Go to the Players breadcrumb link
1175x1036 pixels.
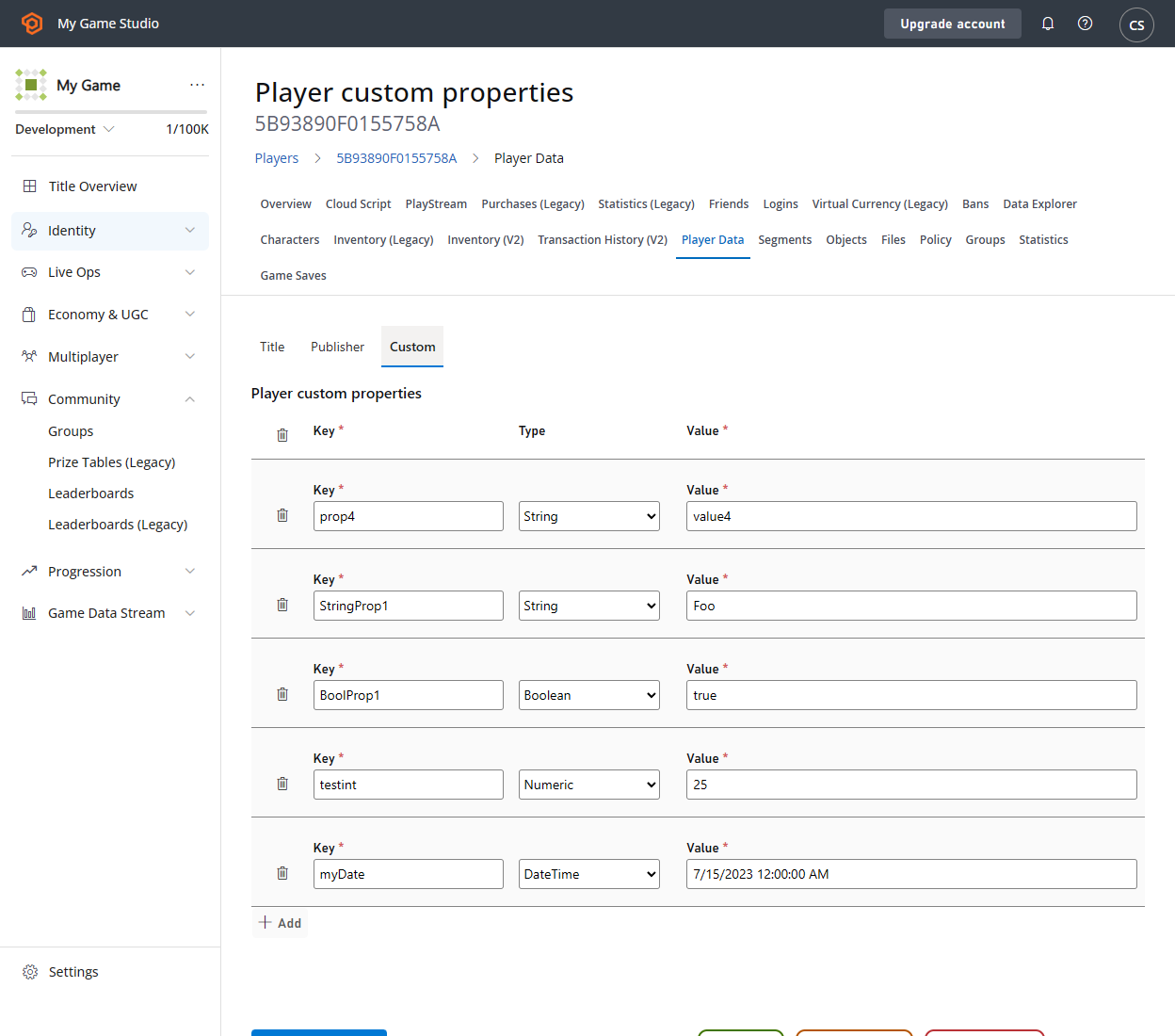[x=277, y=158]
